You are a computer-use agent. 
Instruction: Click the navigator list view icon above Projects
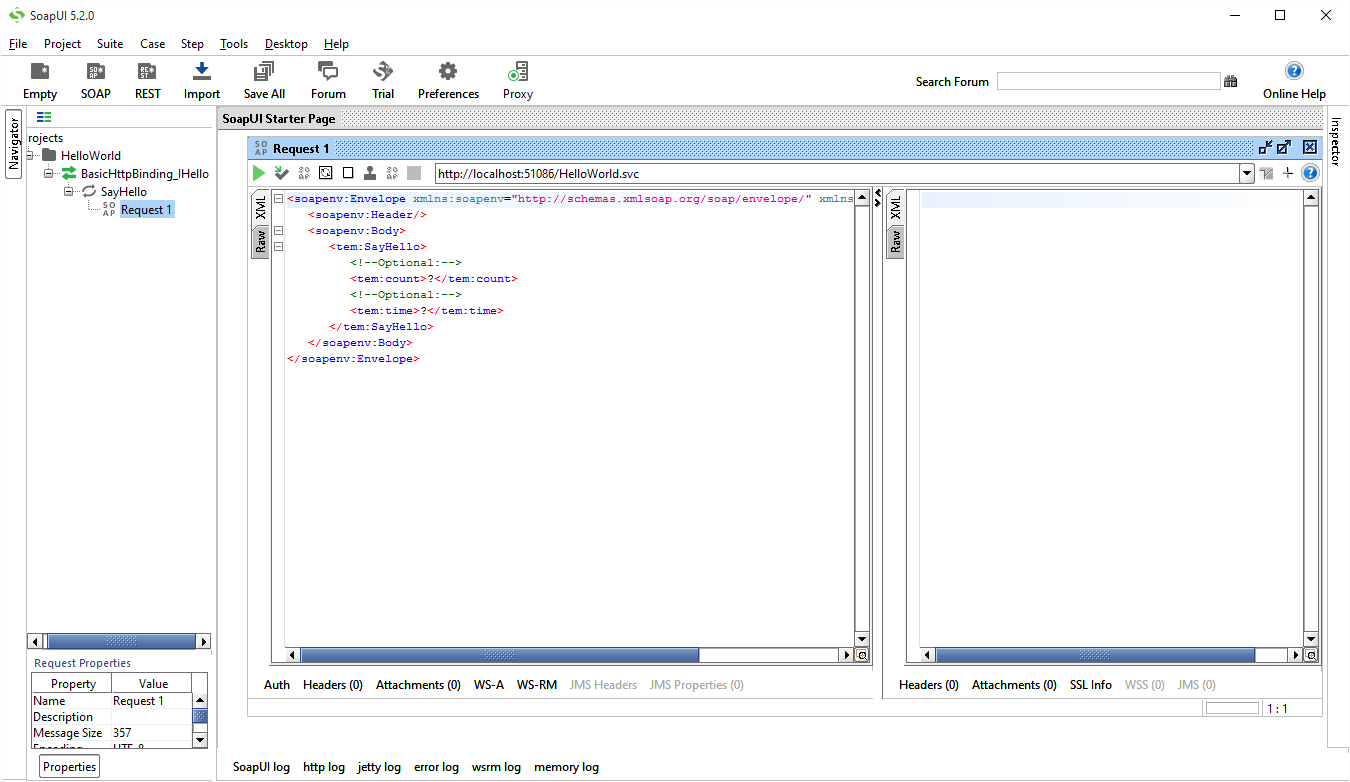44,117
